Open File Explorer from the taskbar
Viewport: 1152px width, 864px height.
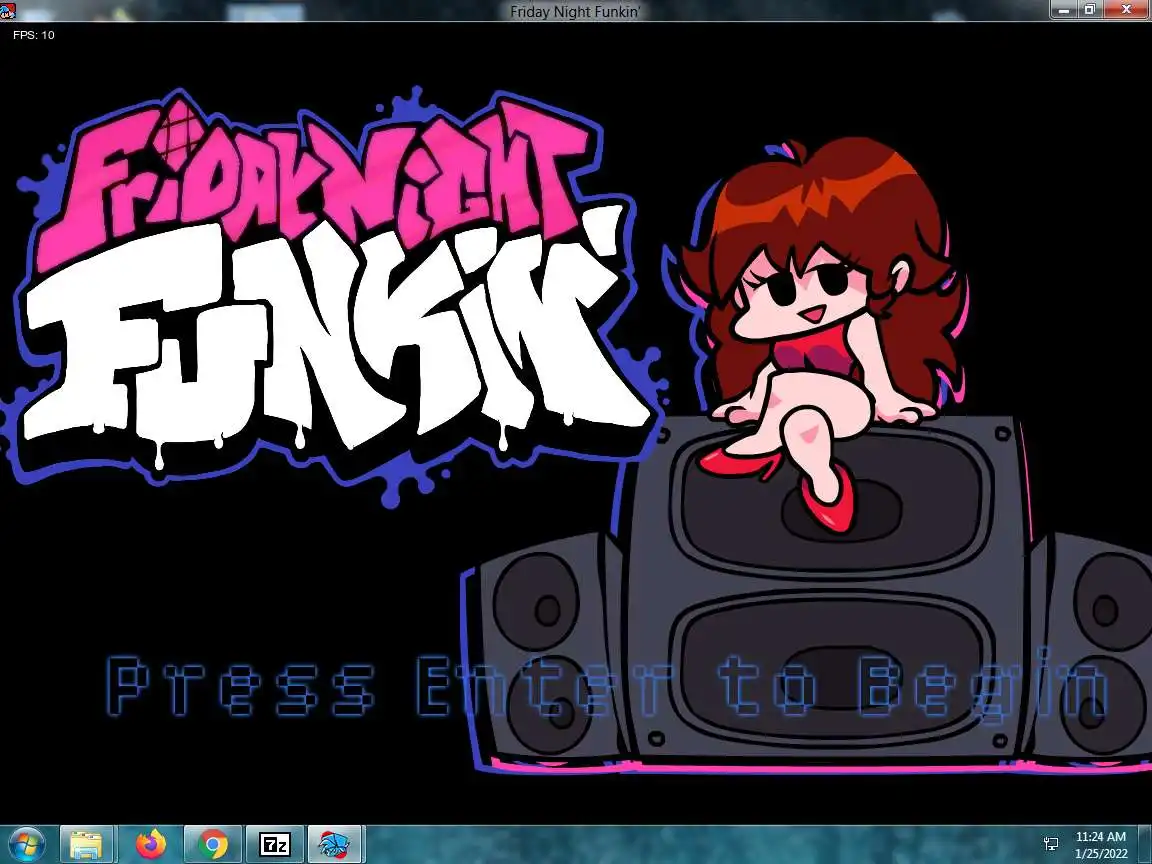coord(86,845)
